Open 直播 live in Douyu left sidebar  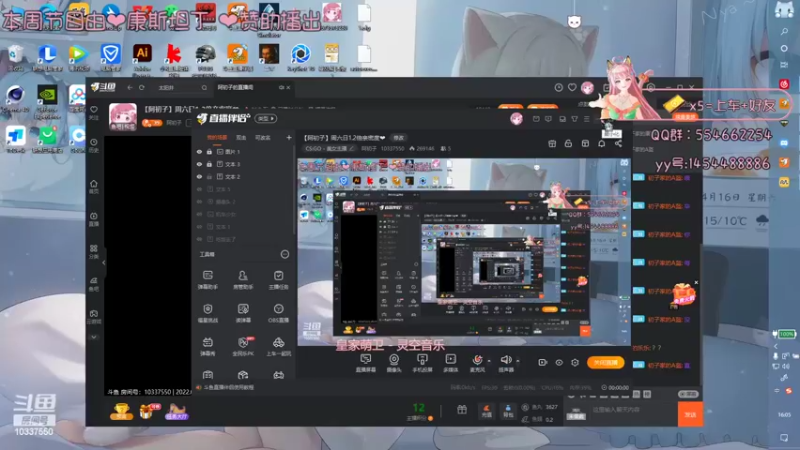pyautogui.click(x=94, y=219)
